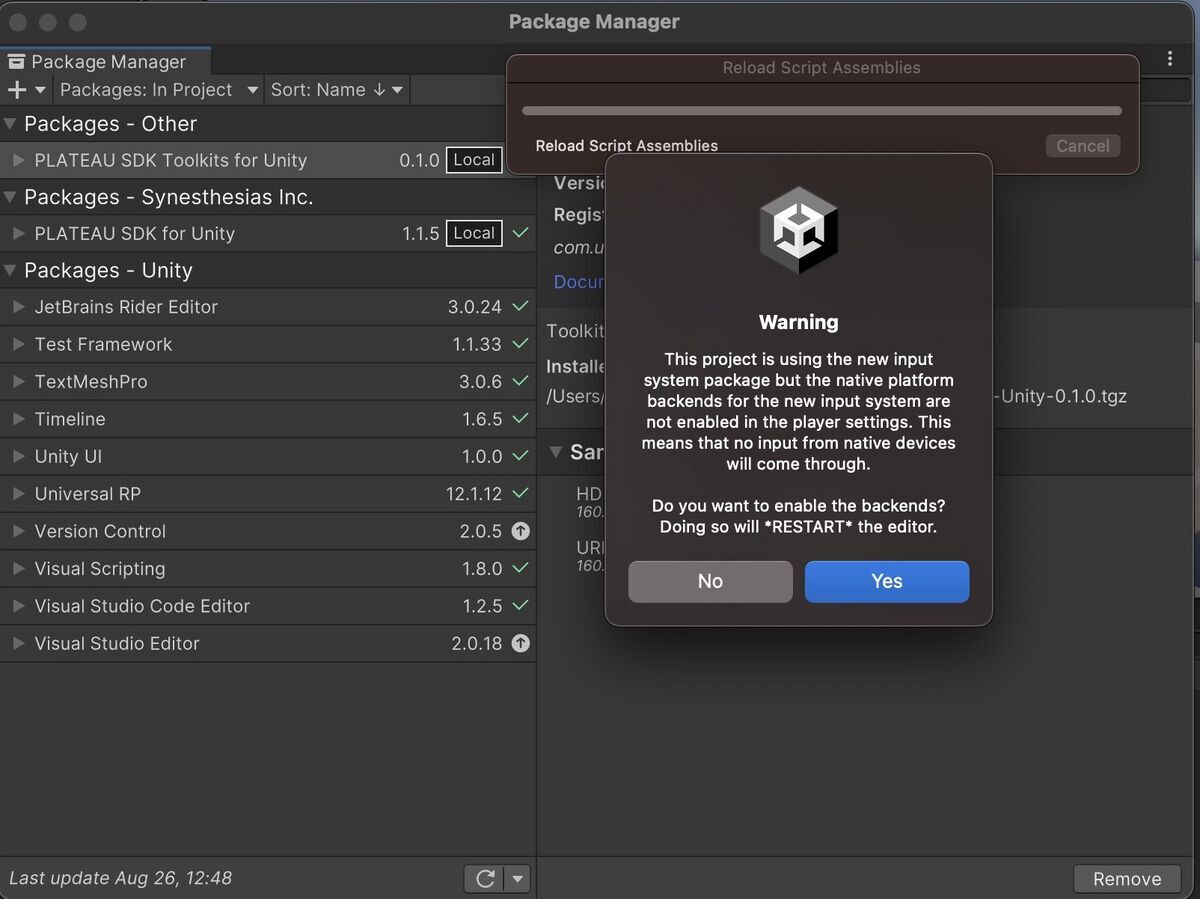Click the JetBrains Rider installed checkmark
This screenshot has width=1200, height=899.
coord(520,307)
